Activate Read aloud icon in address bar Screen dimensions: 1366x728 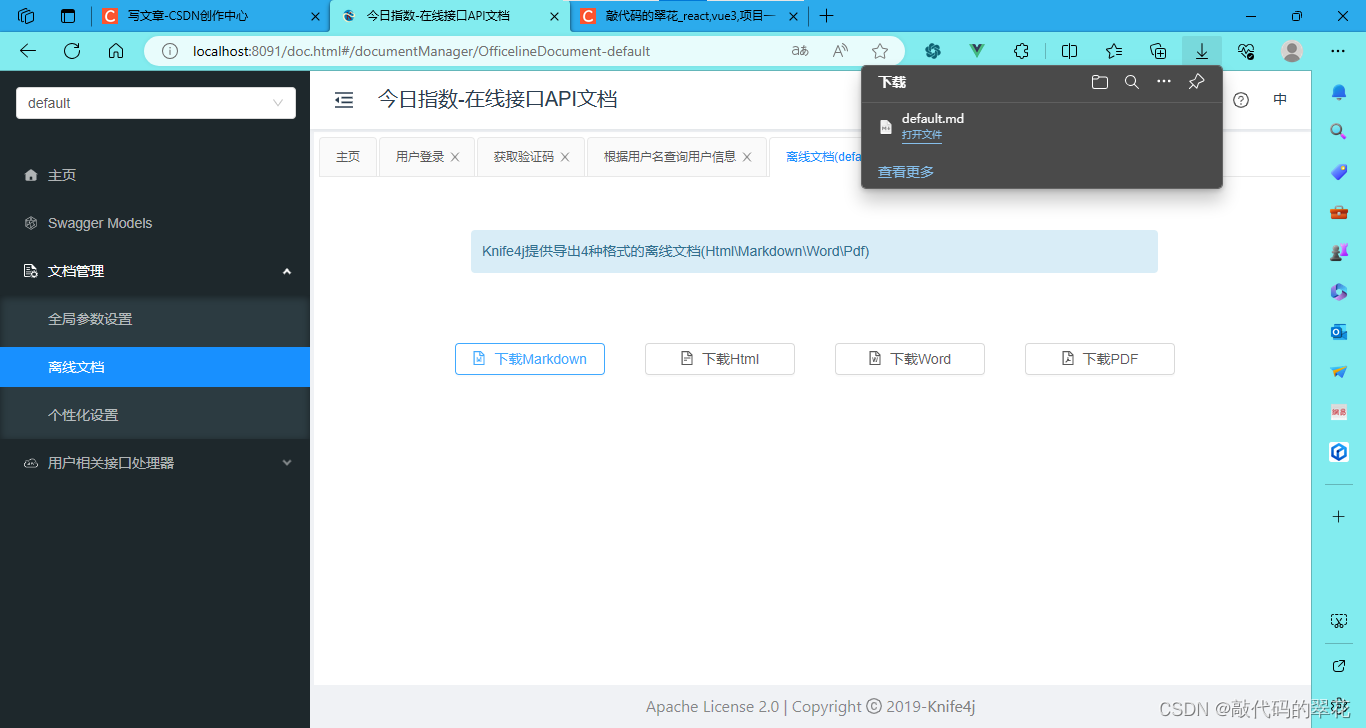[x=840, y=51]
